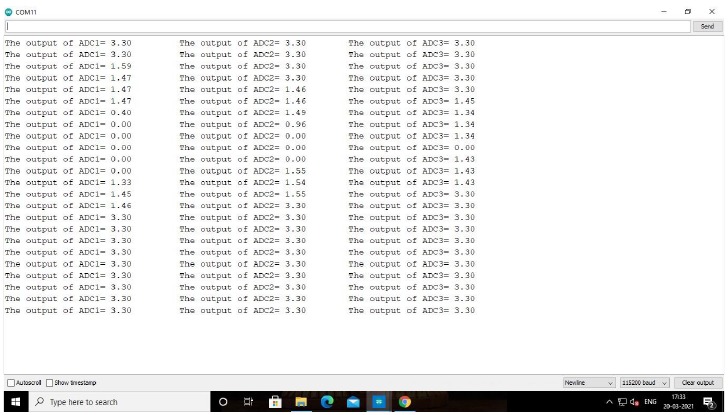The width and height of the screenshot is (728, 415).
Task: Open the Windows Start menu
Action: [15, 402]
